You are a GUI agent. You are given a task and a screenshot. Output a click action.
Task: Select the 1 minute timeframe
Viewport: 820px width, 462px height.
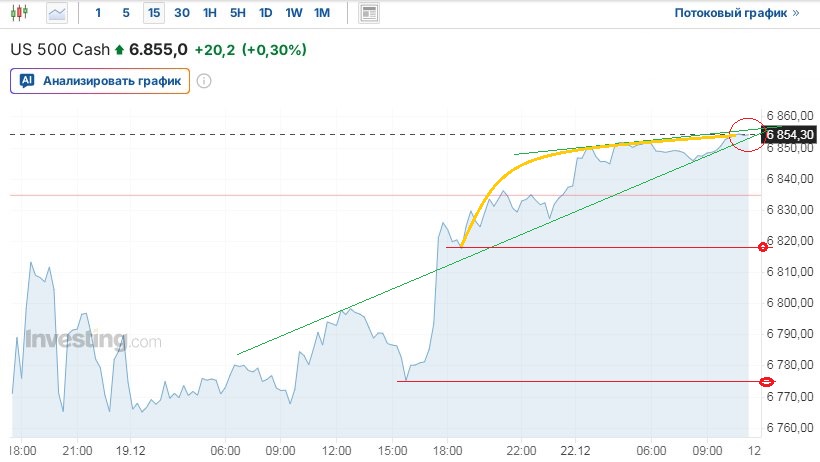(x=97, y=13)
